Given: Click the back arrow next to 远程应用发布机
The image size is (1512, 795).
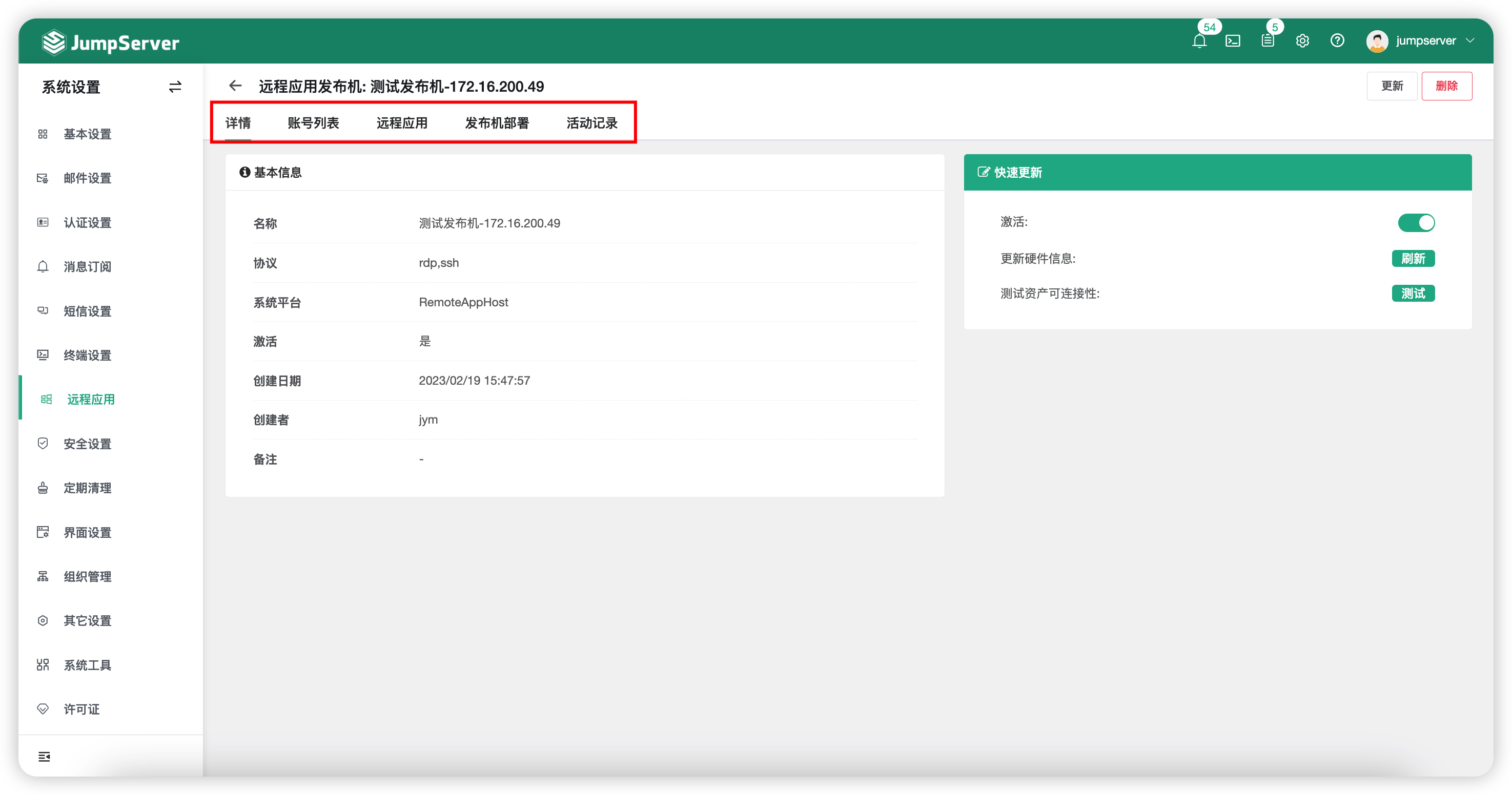Looking at the screenshot, I should point(235,86).
